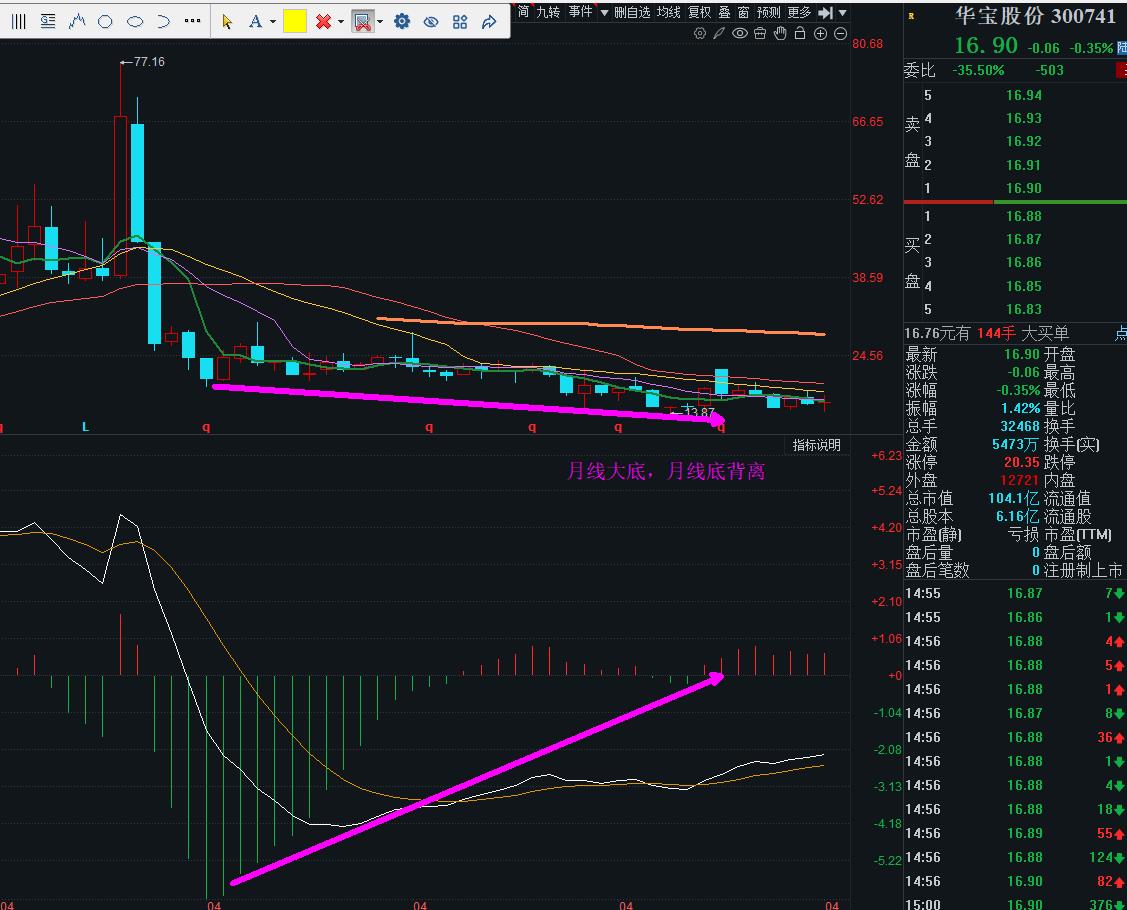Image resolution: width=1127 pixels, height=910 pixels.
Task: Open the four-squares grid layout icon
Action: point(460,22)
